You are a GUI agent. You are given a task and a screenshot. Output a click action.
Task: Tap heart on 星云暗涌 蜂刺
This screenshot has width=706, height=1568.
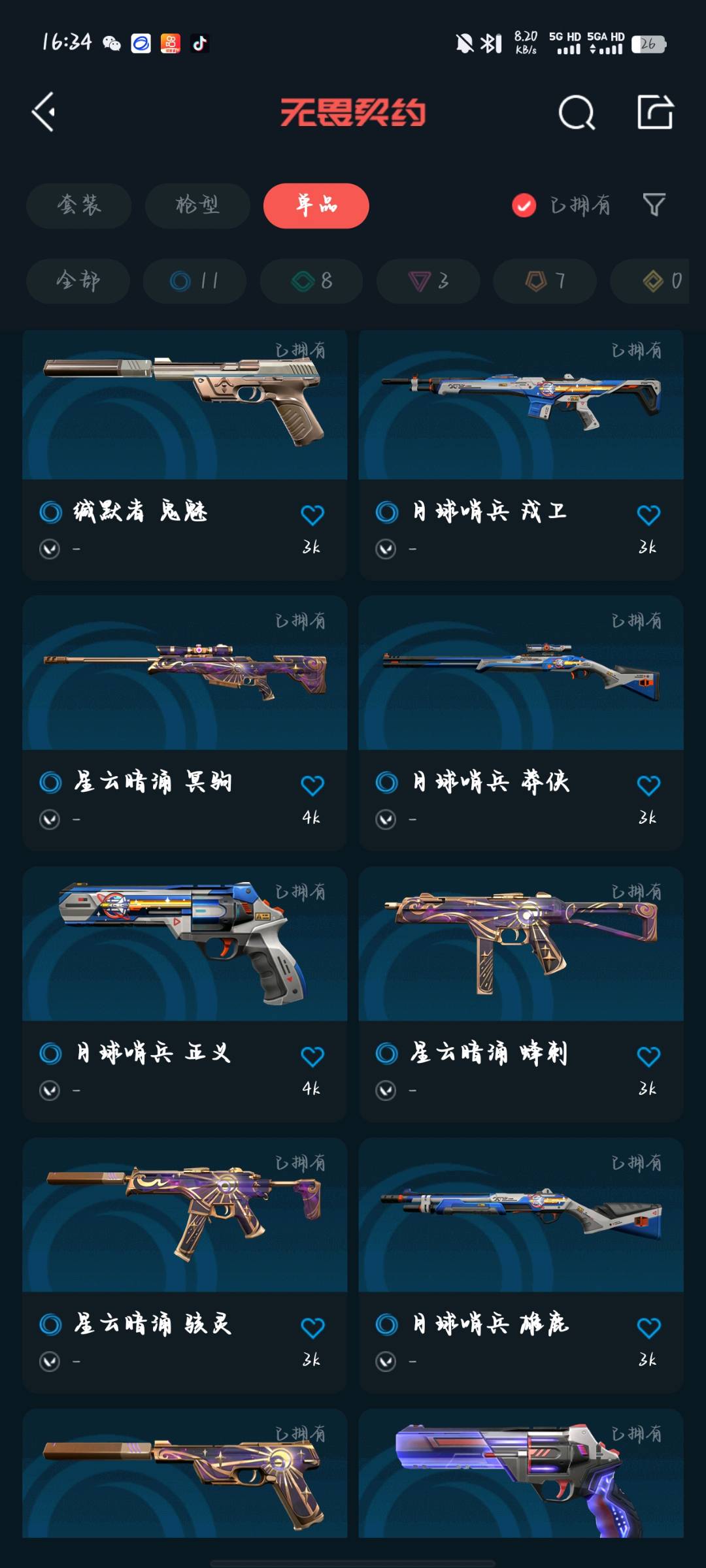[648, 1056]
